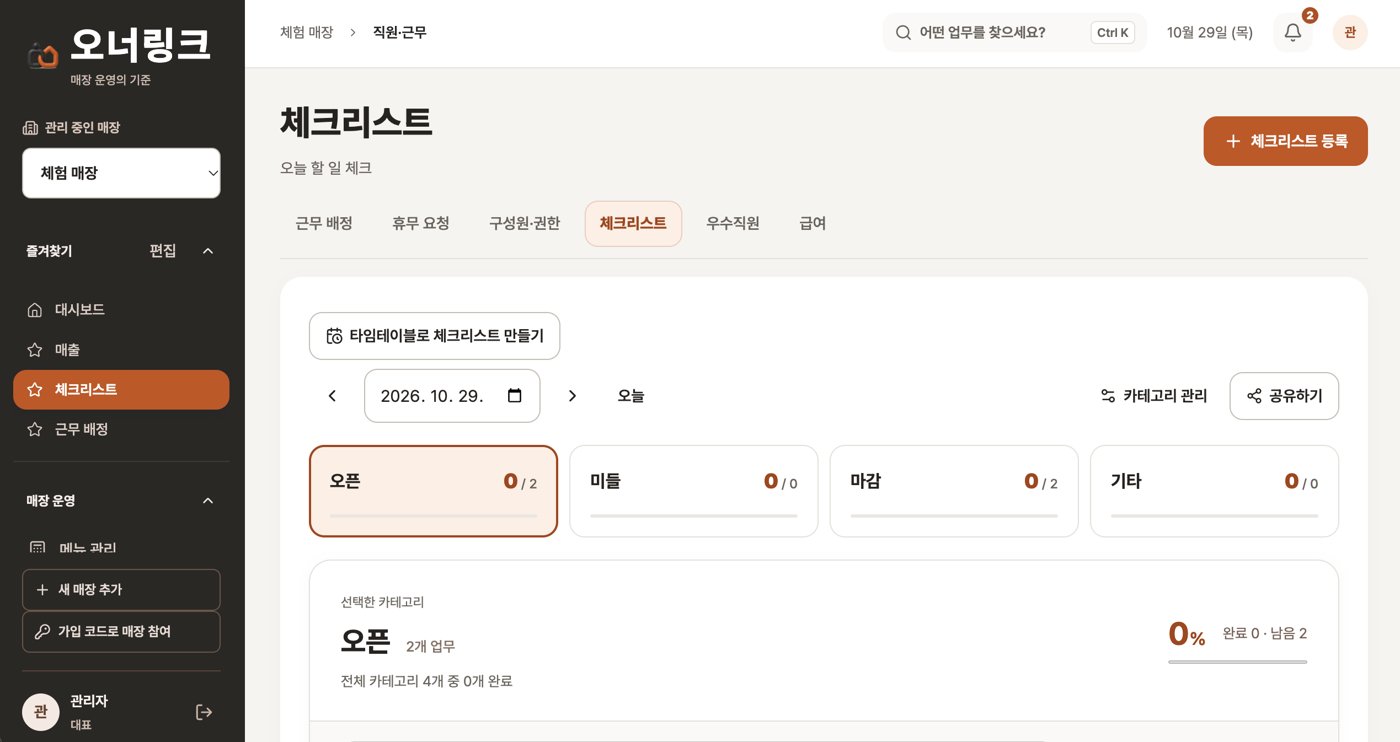
Task: Open the 체험 매장 store dropdown
Action: click(121, 173)
